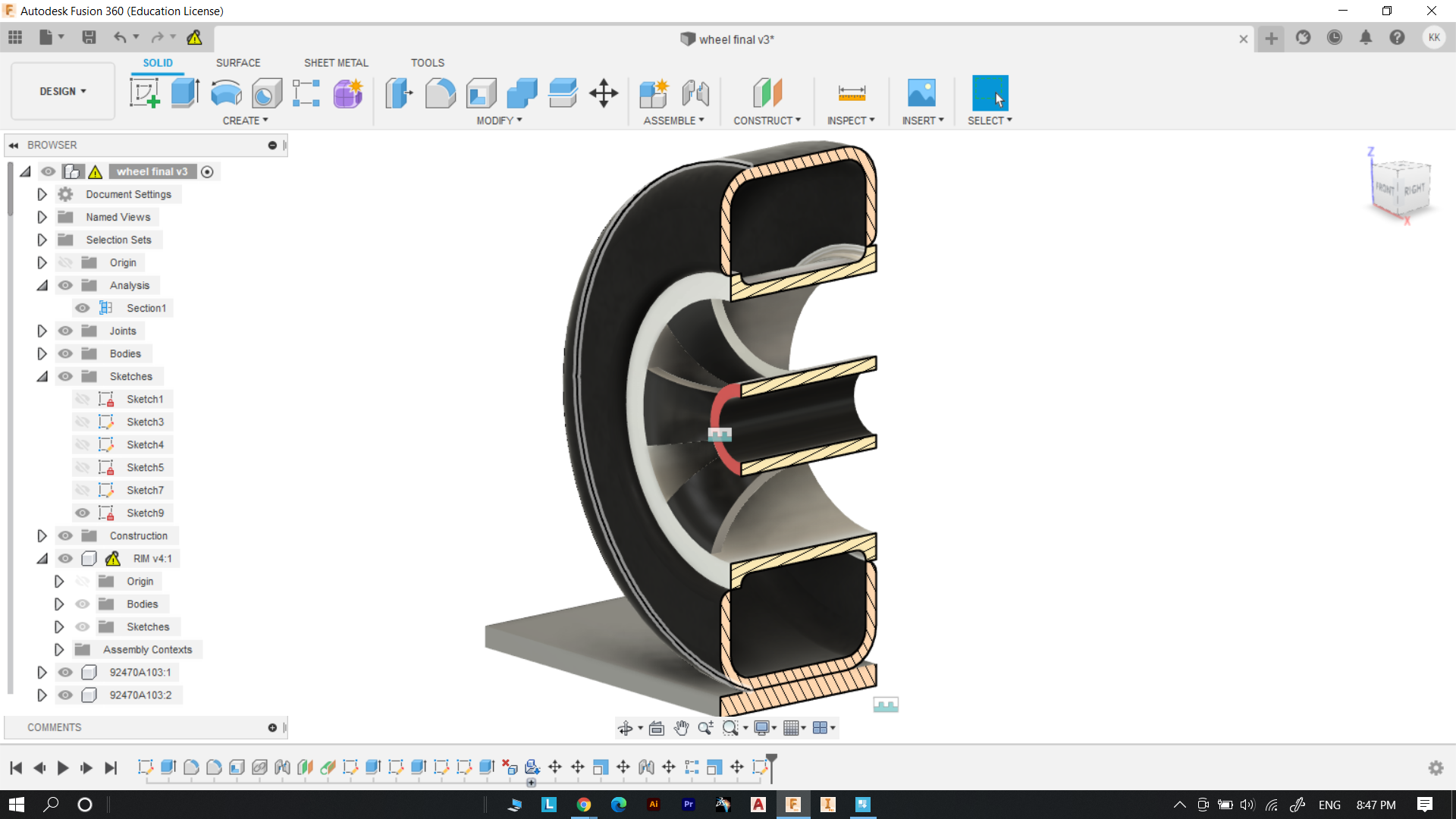1456x819 pixels.
Task: Open the Insert Decal image tool
Action: tap(921, 93)
